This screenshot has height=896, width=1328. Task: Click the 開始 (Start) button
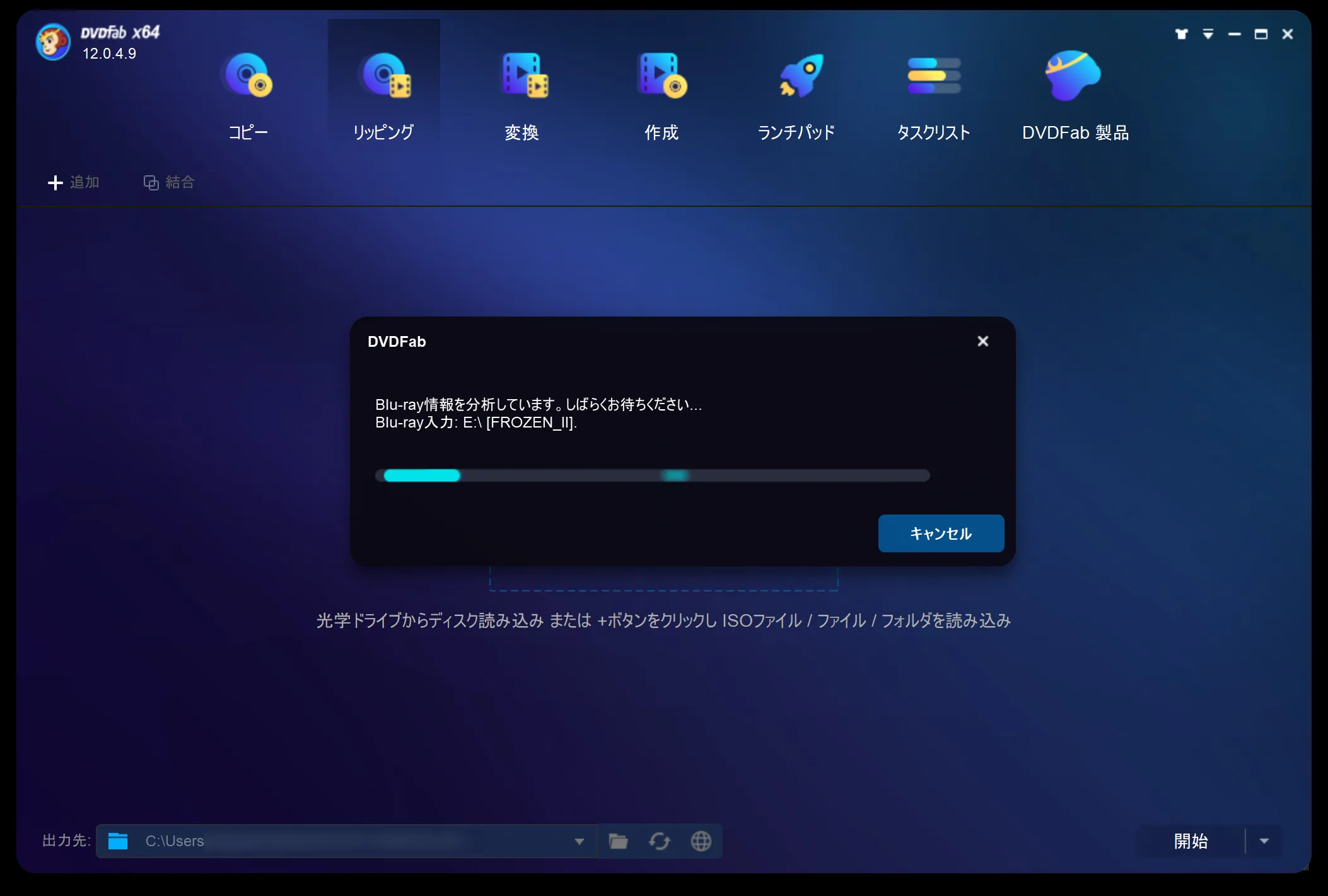[x=1191, y=841]
